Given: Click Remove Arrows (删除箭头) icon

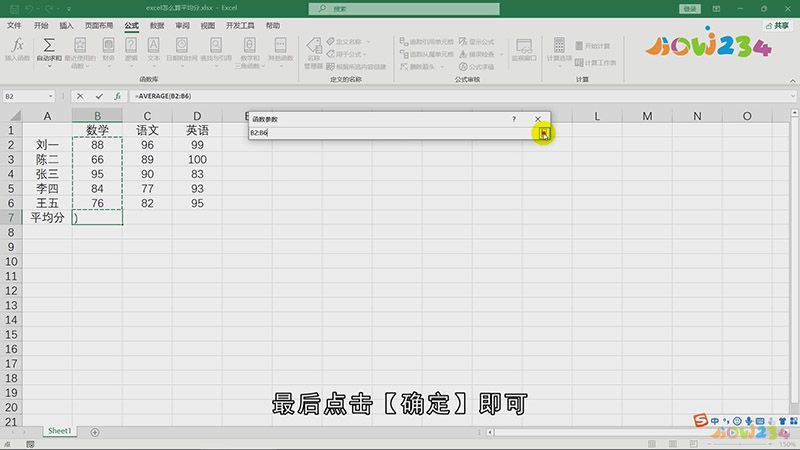Looking at the screenshot, I should [404, 67].
